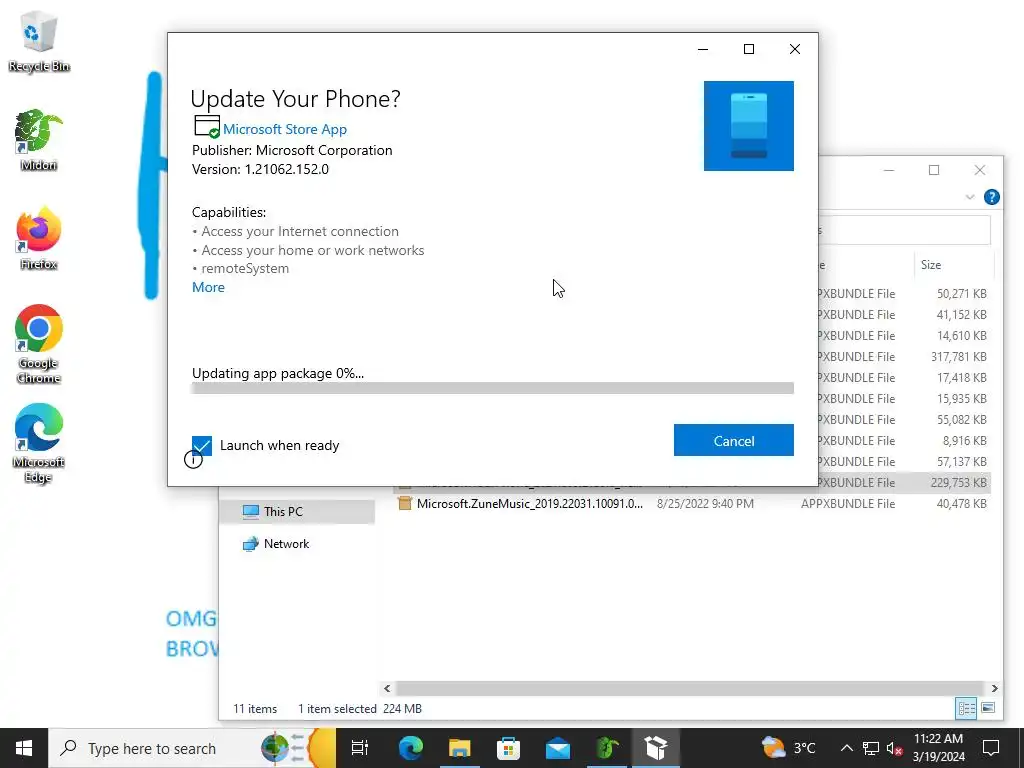Open weather widget showing 3°C

[788, 748]
